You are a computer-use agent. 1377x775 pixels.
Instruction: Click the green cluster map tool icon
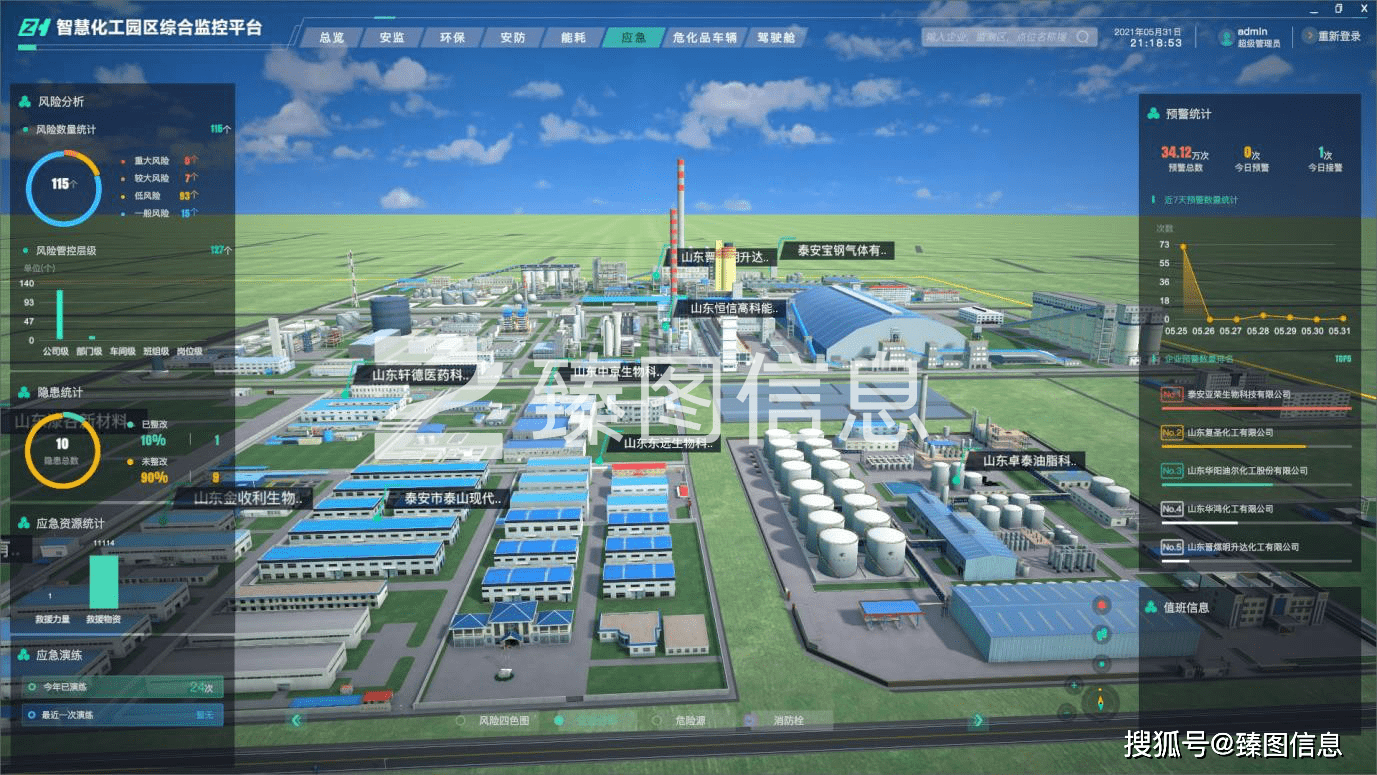[1101, 634]
